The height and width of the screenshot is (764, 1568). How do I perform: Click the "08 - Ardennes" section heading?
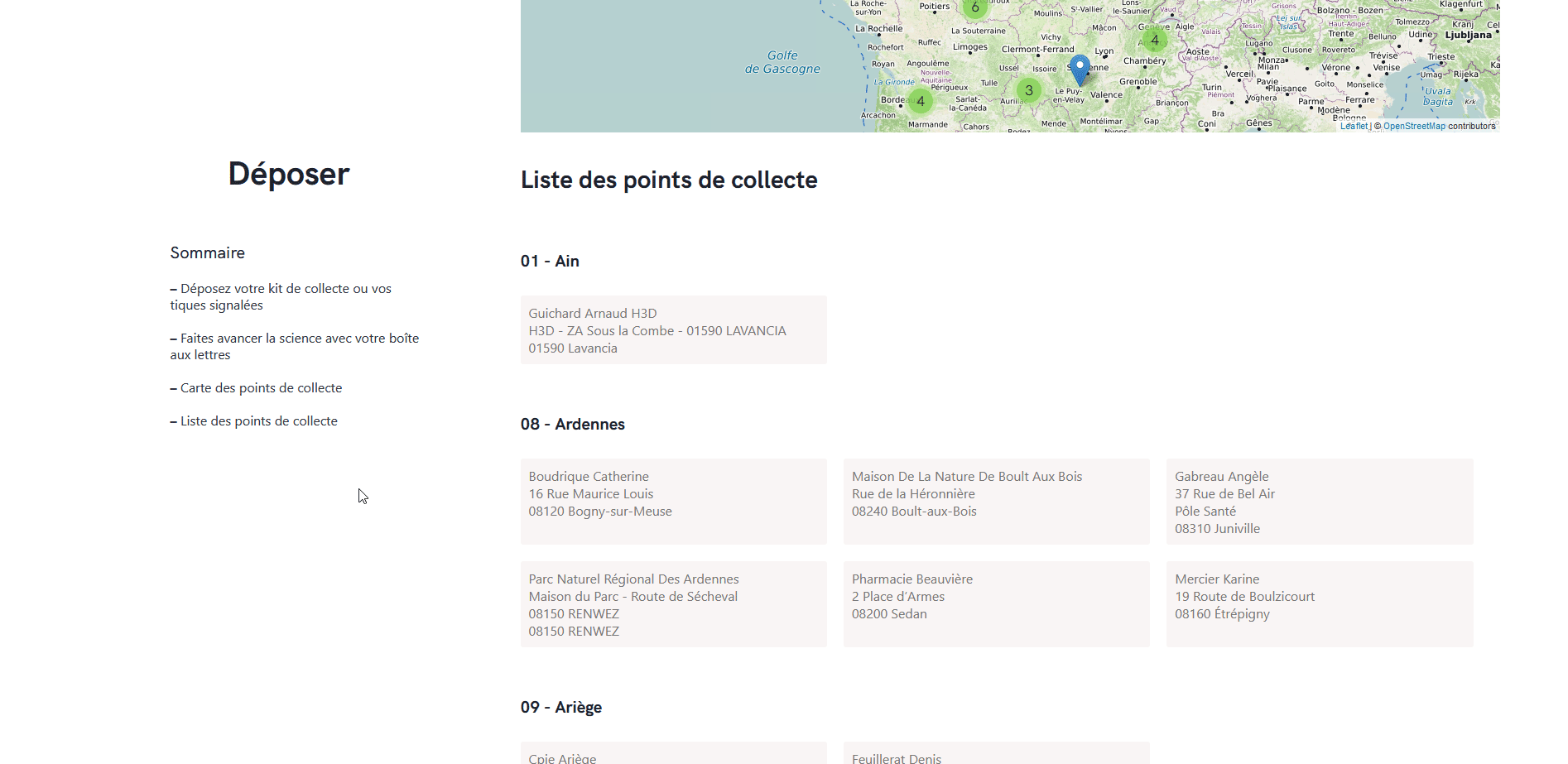[572, 424]
